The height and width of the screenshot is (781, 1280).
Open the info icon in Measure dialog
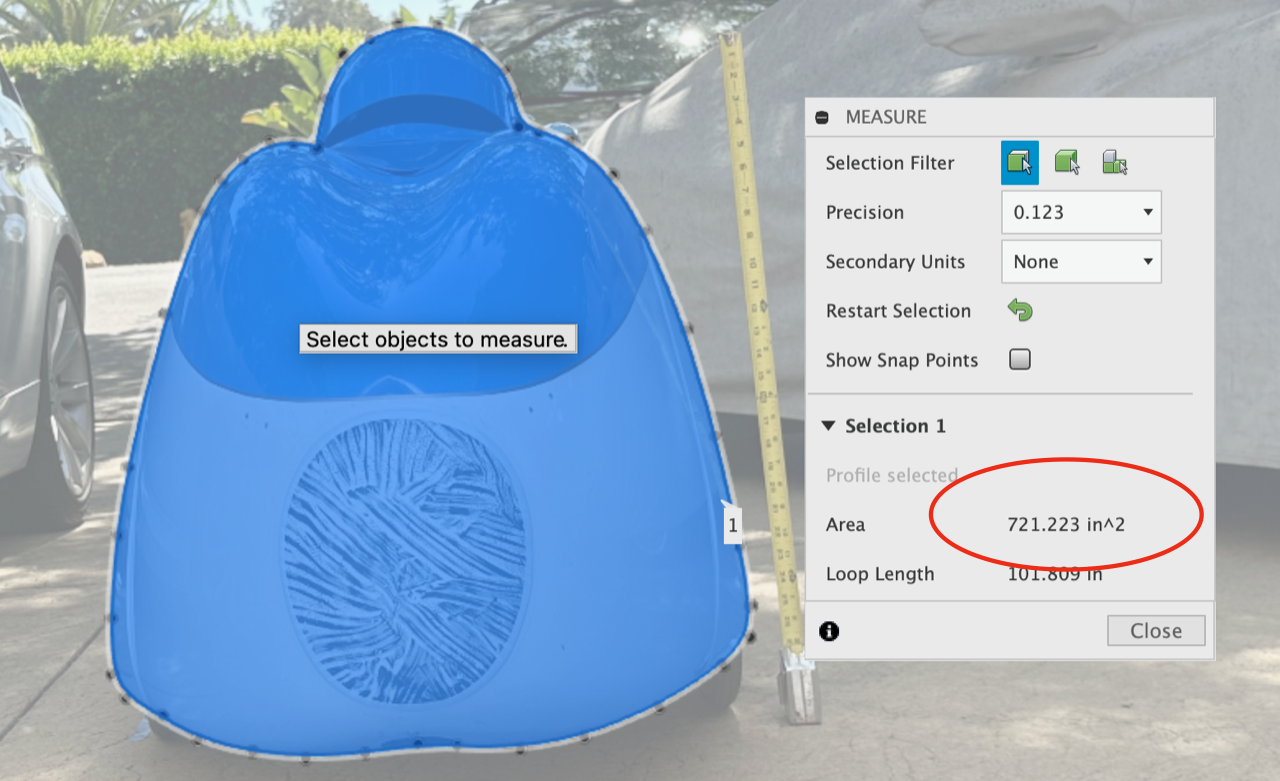point(829,631)
